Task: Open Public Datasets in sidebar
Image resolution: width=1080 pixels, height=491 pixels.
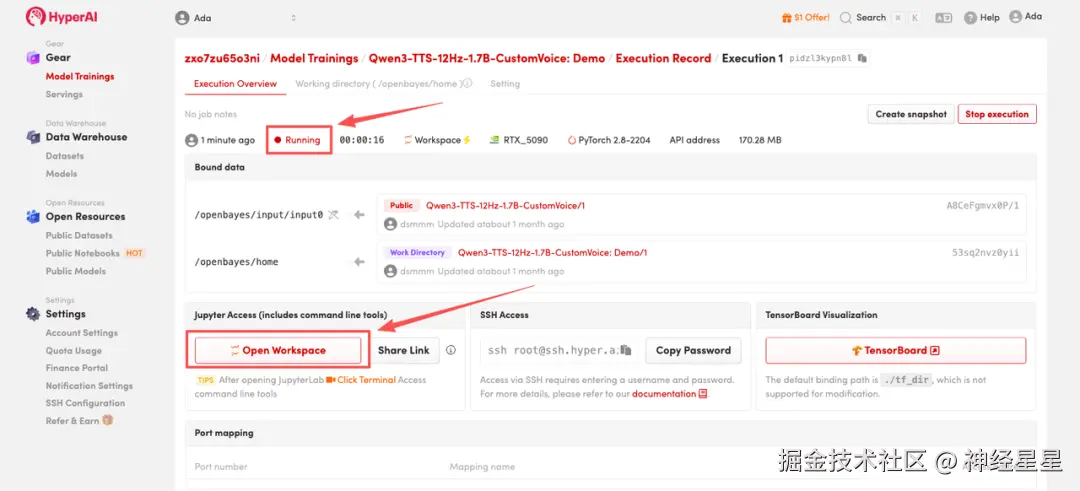Action: click(x=79, y=236)
